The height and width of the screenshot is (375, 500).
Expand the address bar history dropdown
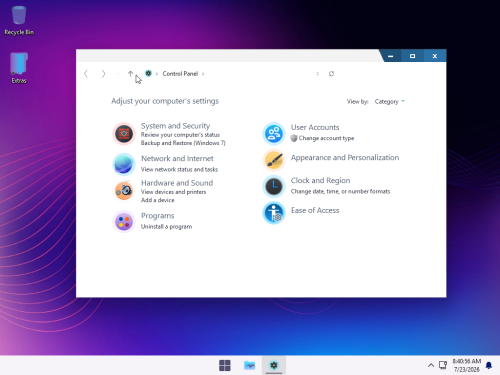click(317, 74)
